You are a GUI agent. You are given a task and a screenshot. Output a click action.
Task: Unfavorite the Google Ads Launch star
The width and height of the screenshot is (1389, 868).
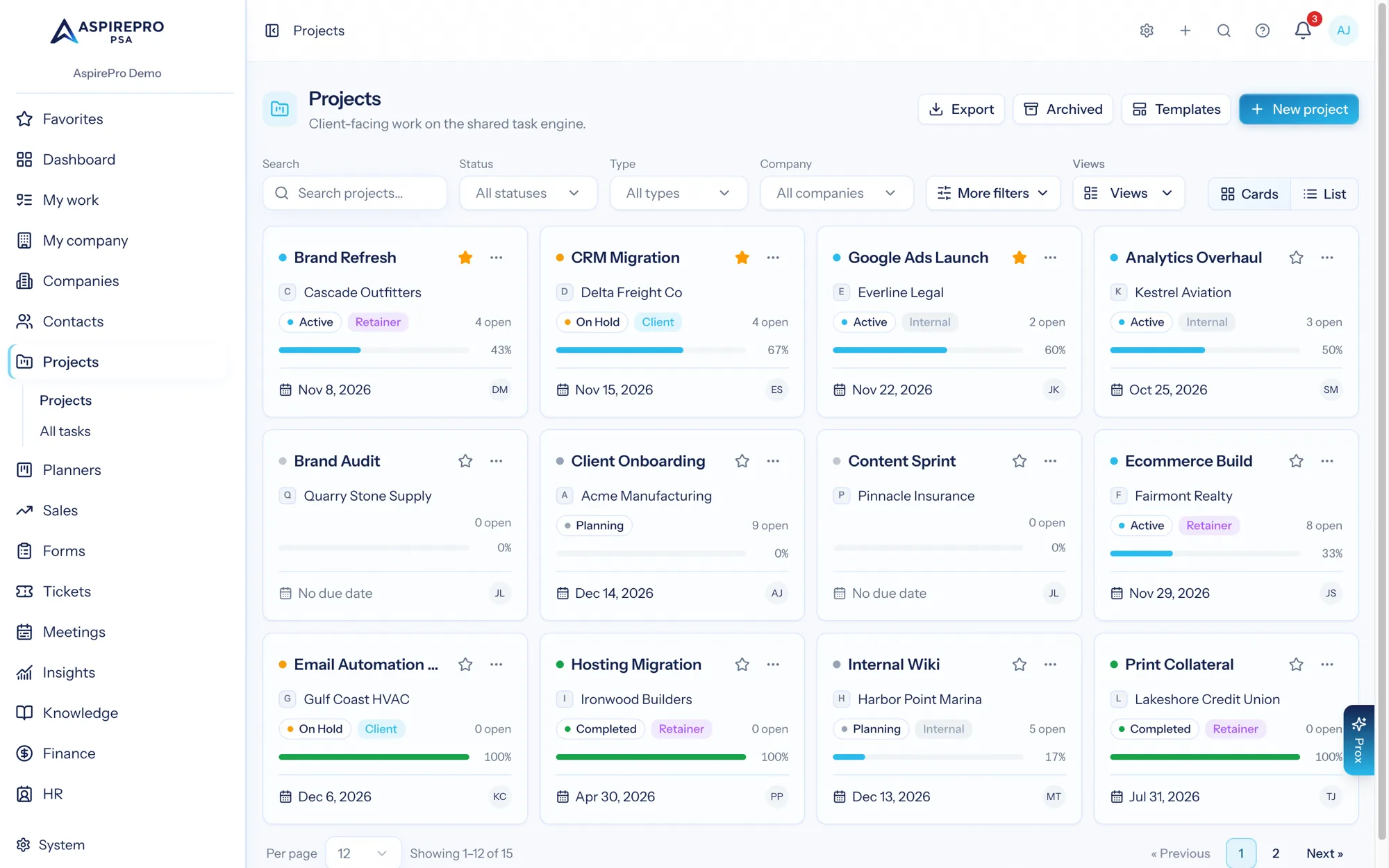coord(1020,258)
